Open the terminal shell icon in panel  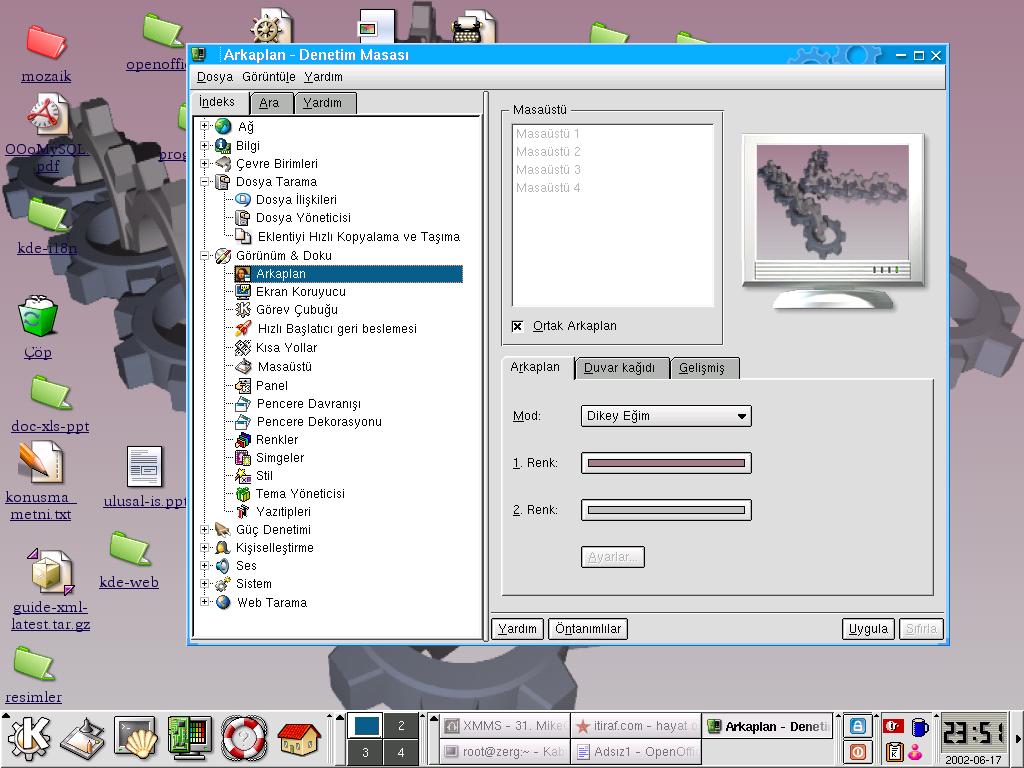(x=135, y=739)
